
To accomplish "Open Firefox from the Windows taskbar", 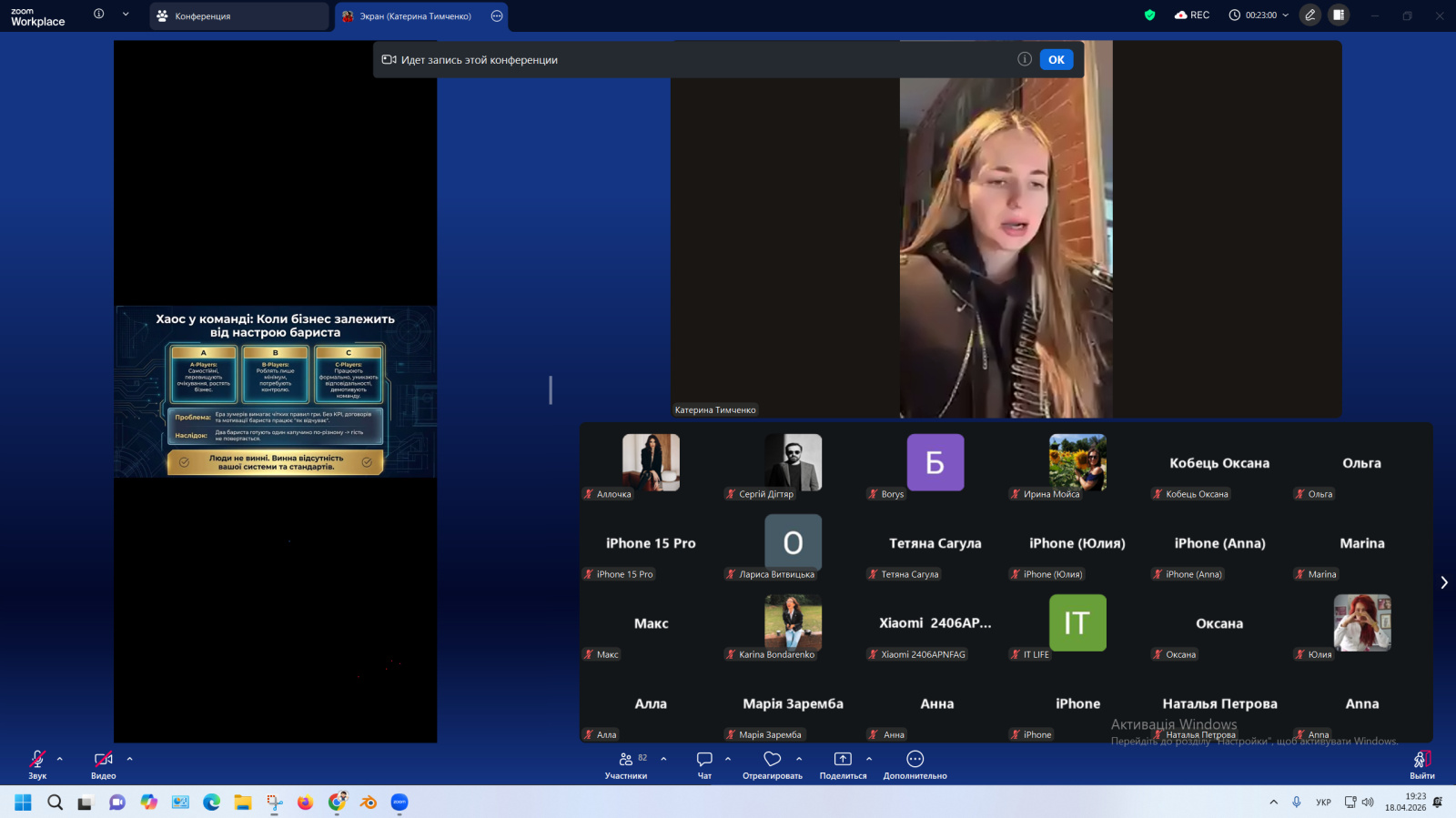I will click(305, 803).
